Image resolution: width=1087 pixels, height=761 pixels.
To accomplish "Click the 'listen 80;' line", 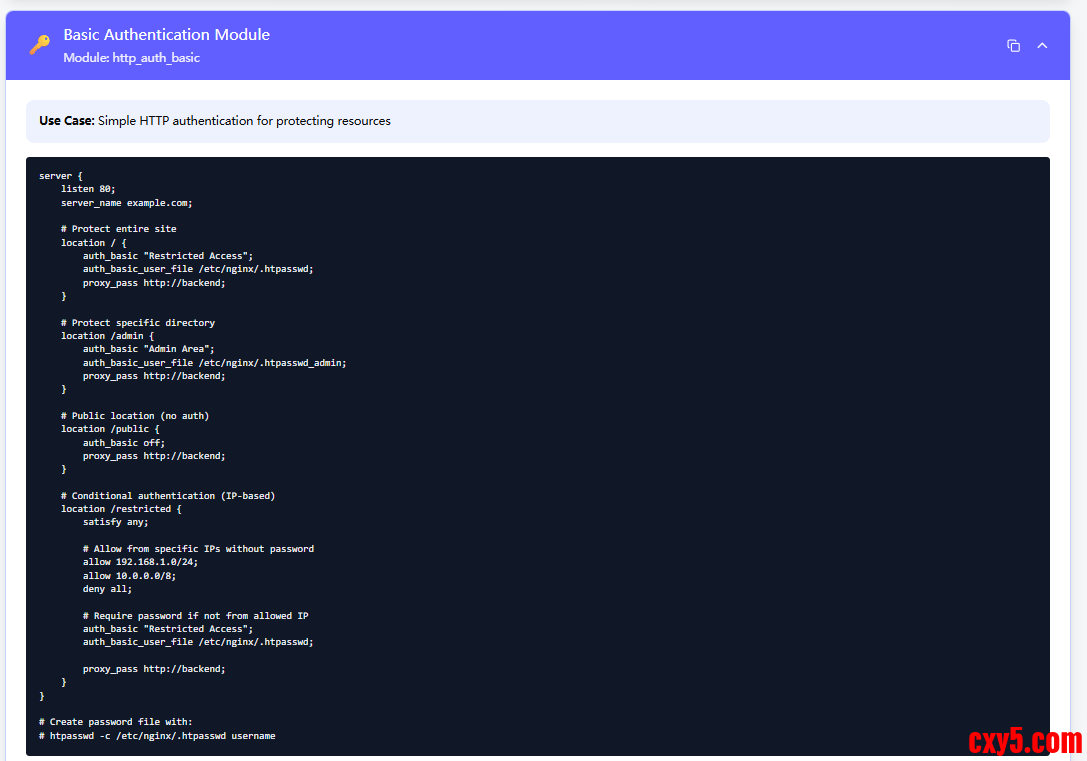I will point(88,189).
